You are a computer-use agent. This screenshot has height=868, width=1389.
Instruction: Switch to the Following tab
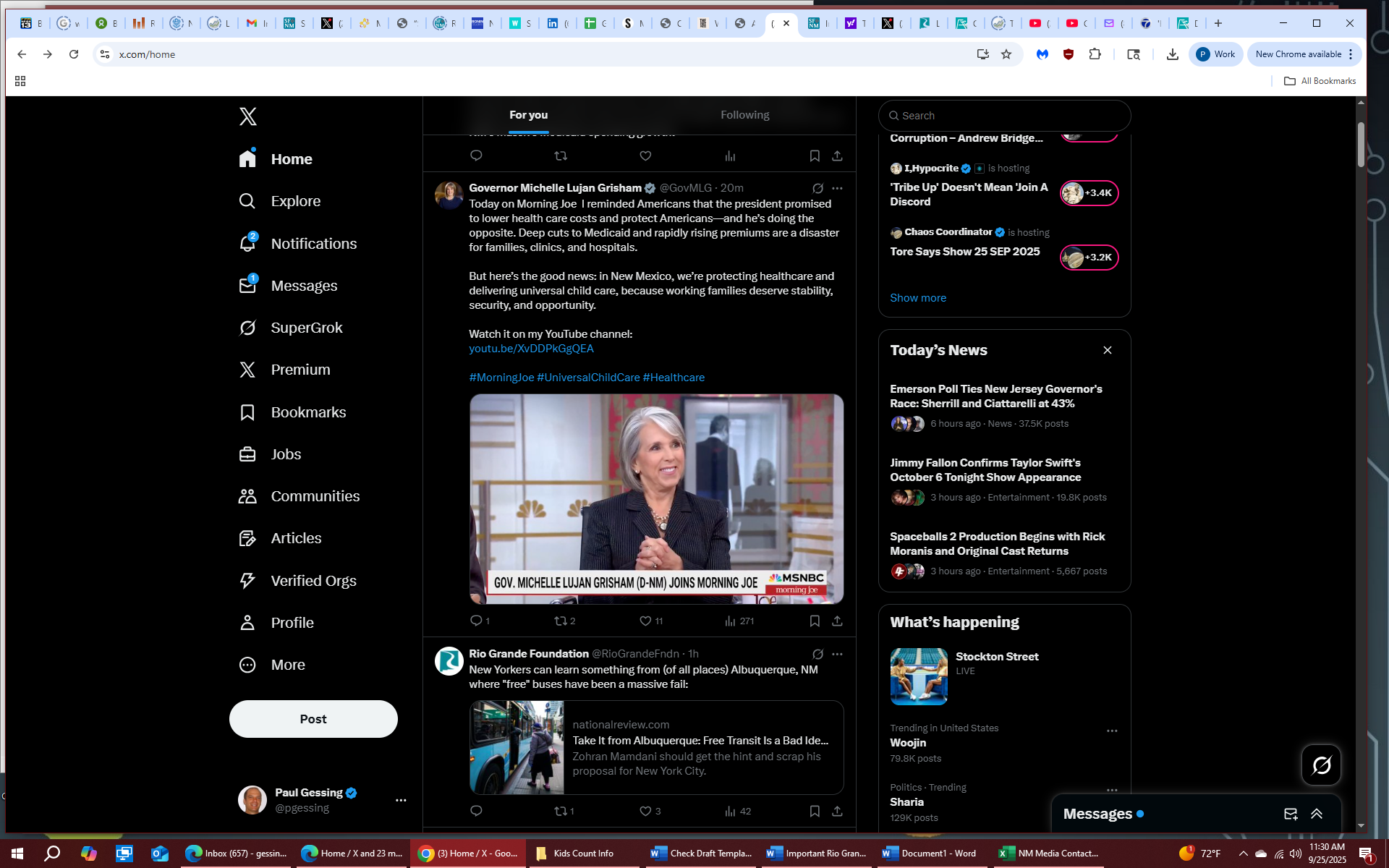(x=744, y=115)
